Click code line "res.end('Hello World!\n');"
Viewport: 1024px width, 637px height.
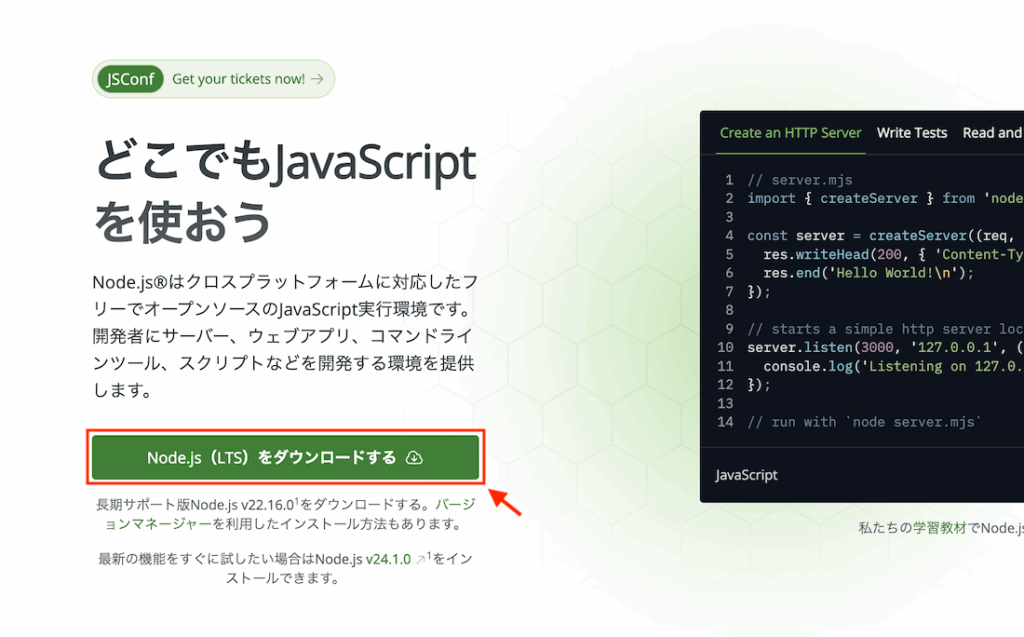(x=869, y=273)
